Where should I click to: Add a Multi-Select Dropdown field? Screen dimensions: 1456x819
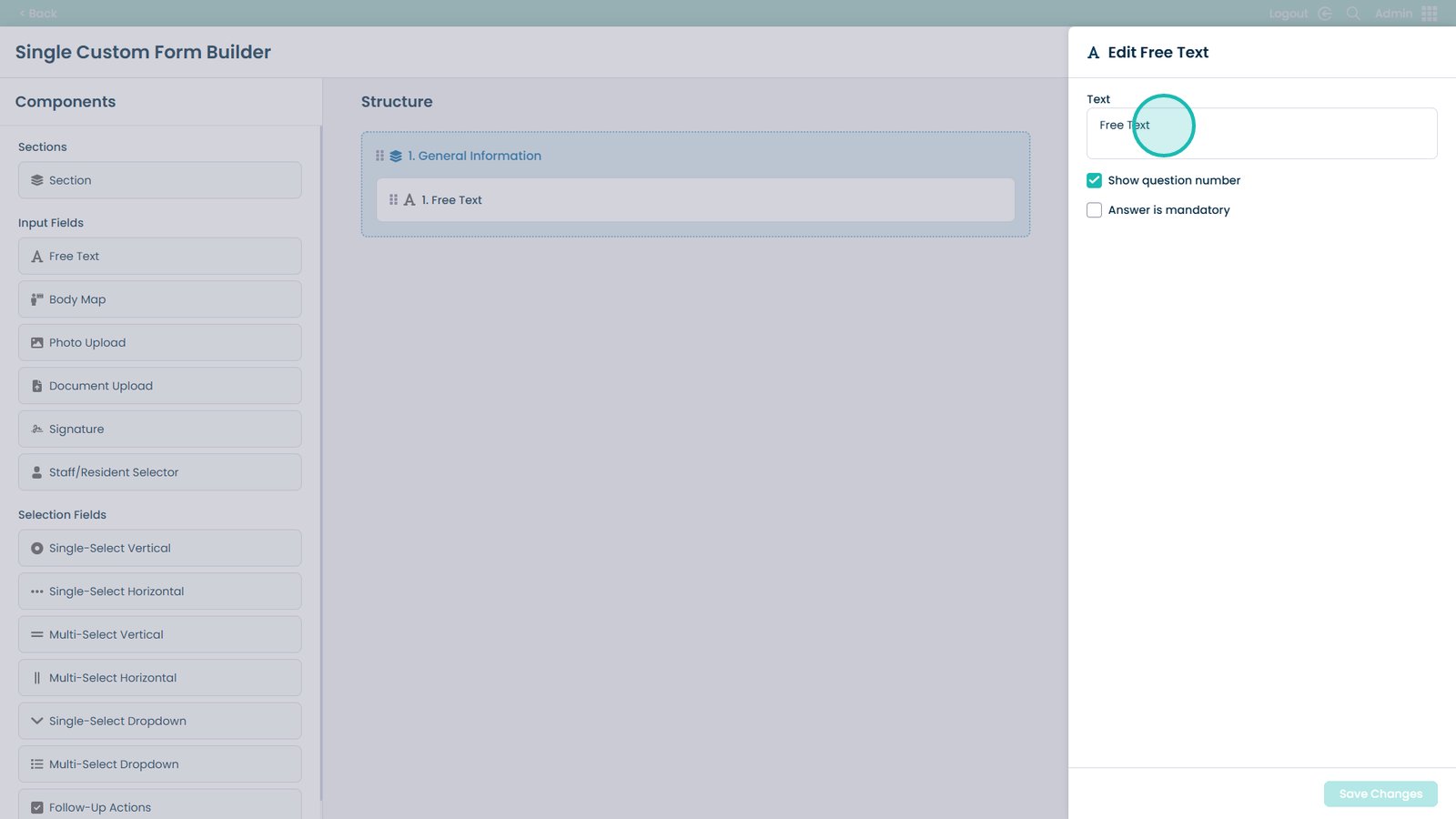pos(160,764)
